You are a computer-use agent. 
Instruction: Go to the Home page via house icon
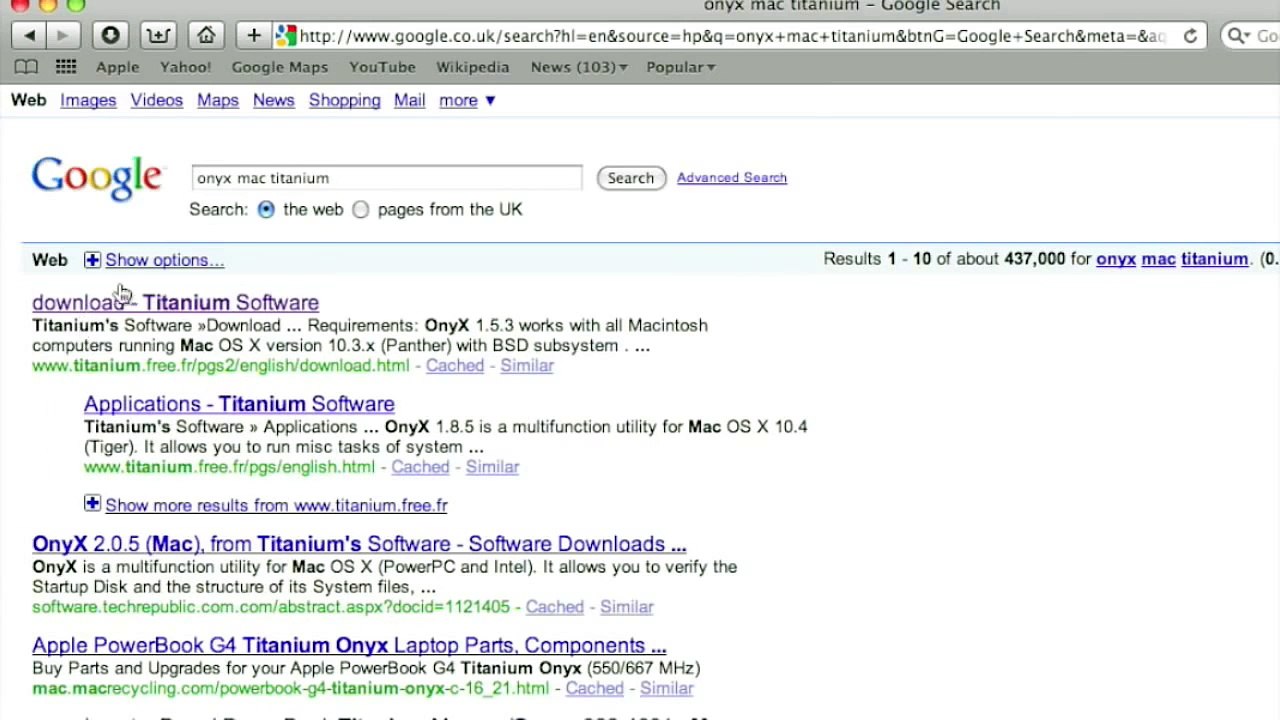tap(206, 36)
